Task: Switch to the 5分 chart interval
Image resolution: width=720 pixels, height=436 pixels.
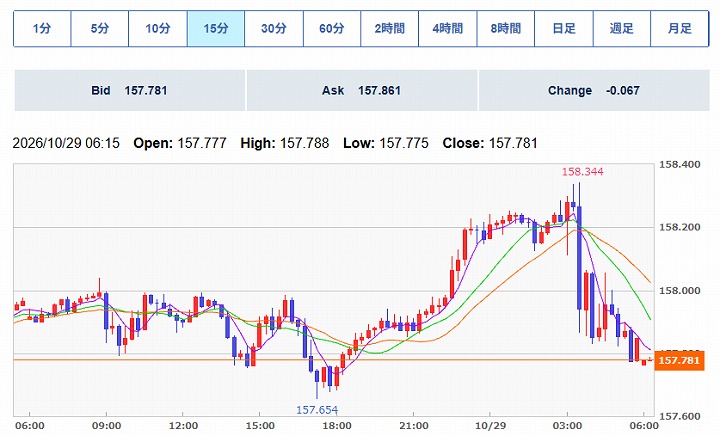Action: 100,28
